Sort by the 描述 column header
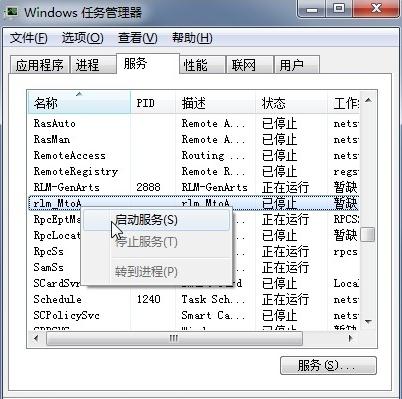The height and width of the screenshot is (399, 402). point(215,103)
